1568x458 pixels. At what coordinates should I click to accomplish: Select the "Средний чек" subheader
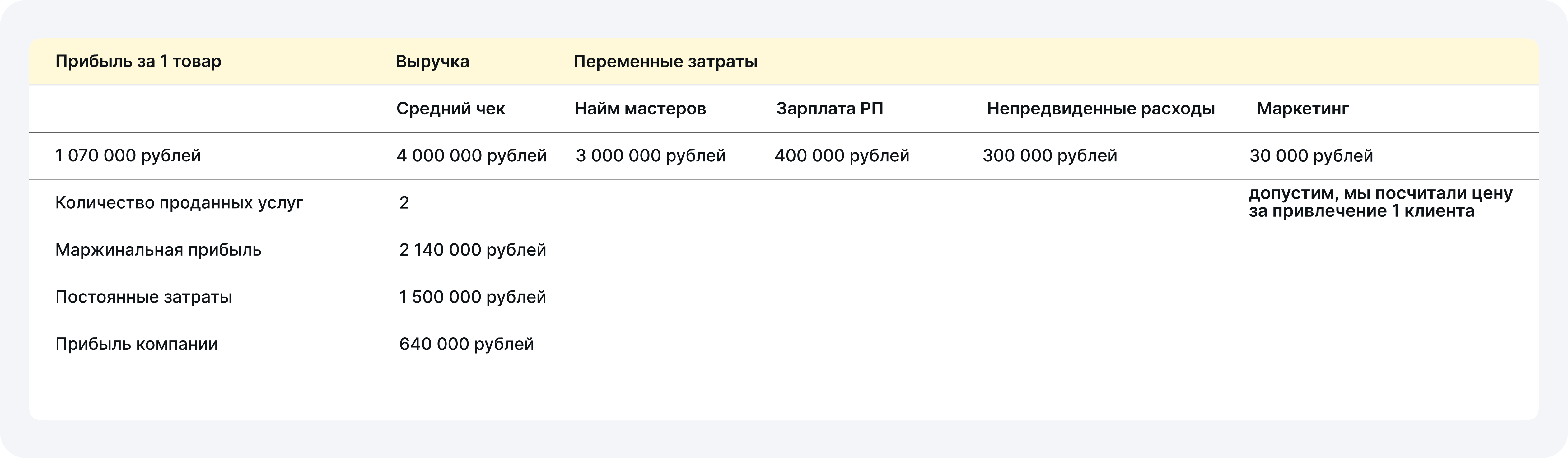pos(450,109)
